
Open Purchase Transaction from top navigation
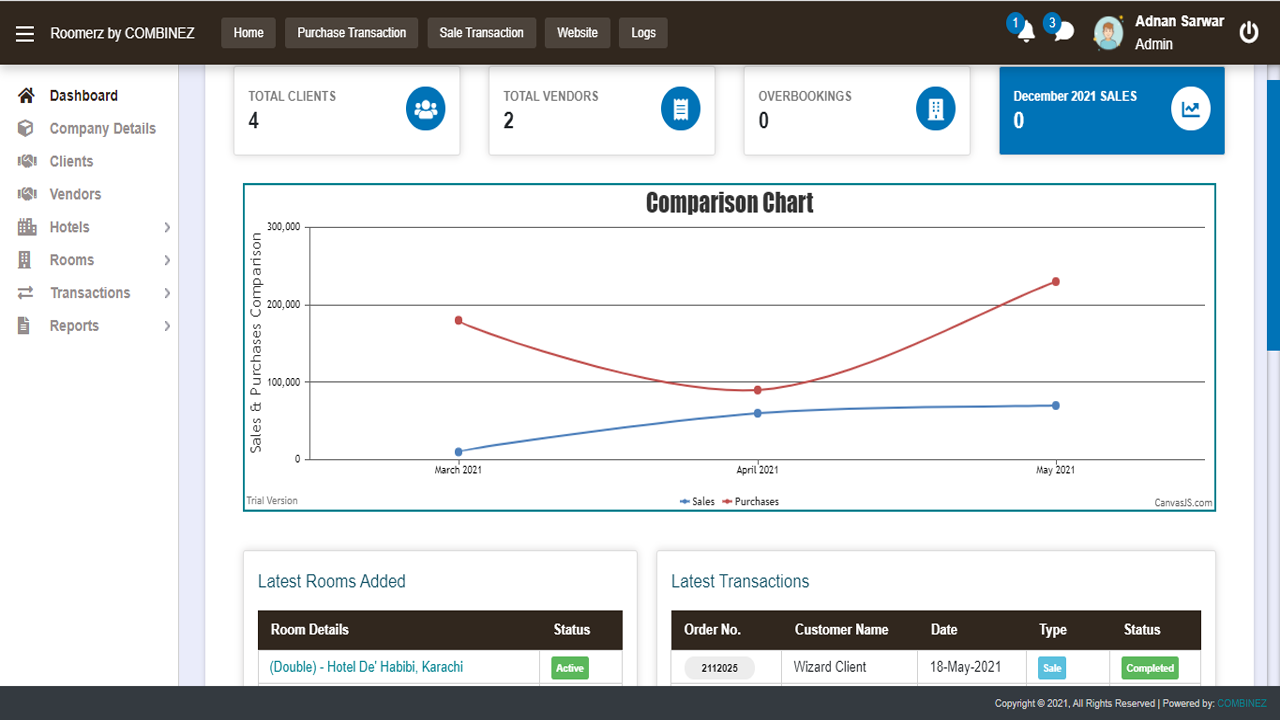pos(352,33)
